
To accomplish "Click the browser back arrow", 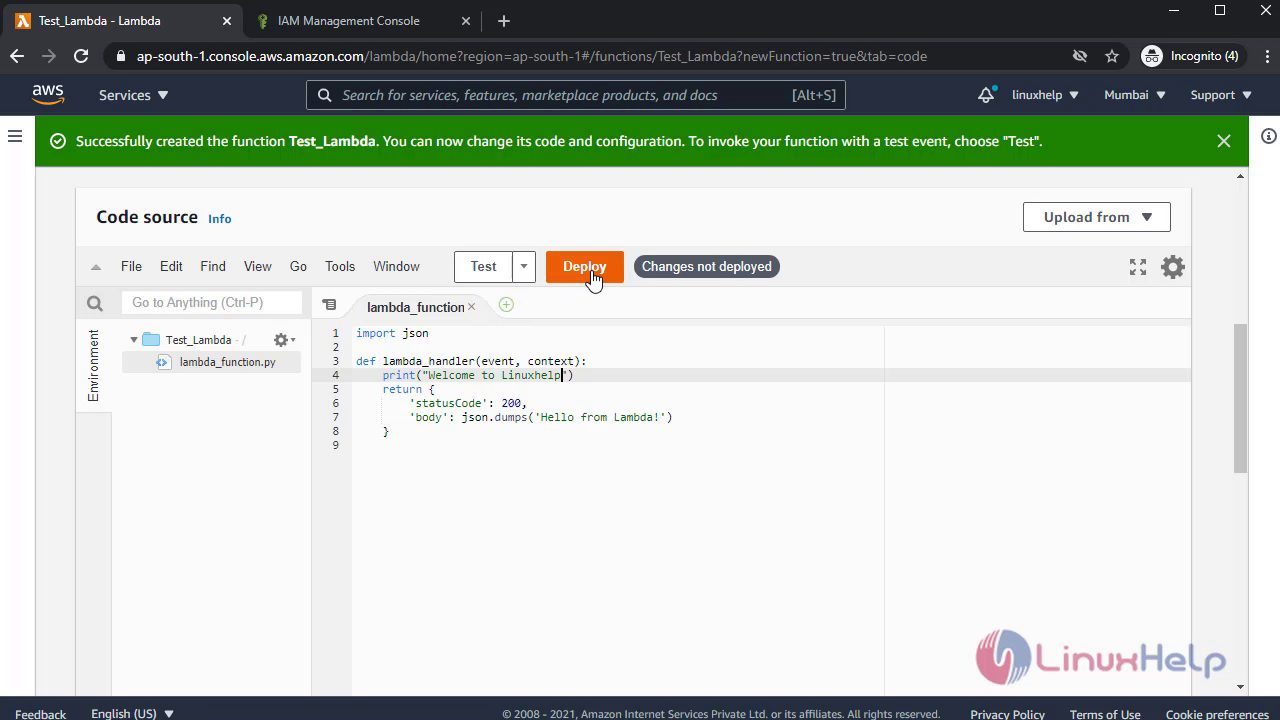I will click(x=16, y=56).
